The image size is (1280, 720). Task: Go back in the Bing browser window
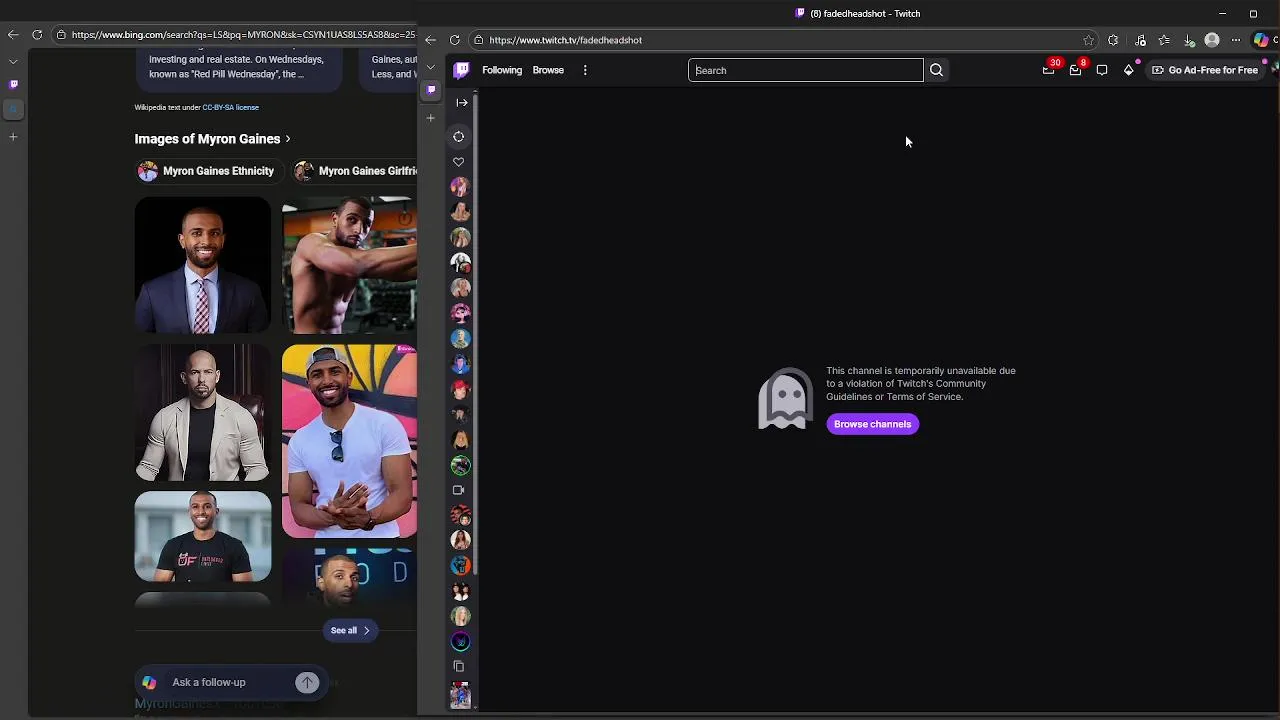13,34
